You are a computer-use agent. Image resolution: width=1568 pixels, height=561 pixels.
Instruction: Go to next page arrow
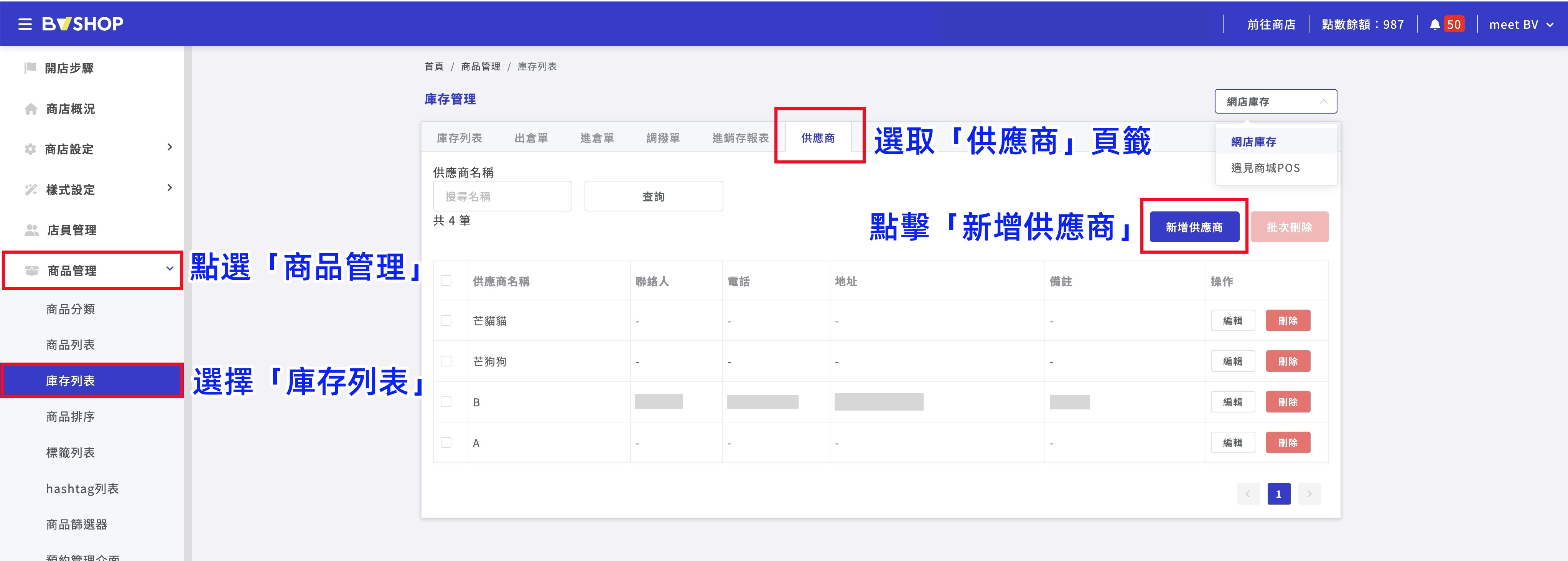(x=1309, y=494)
